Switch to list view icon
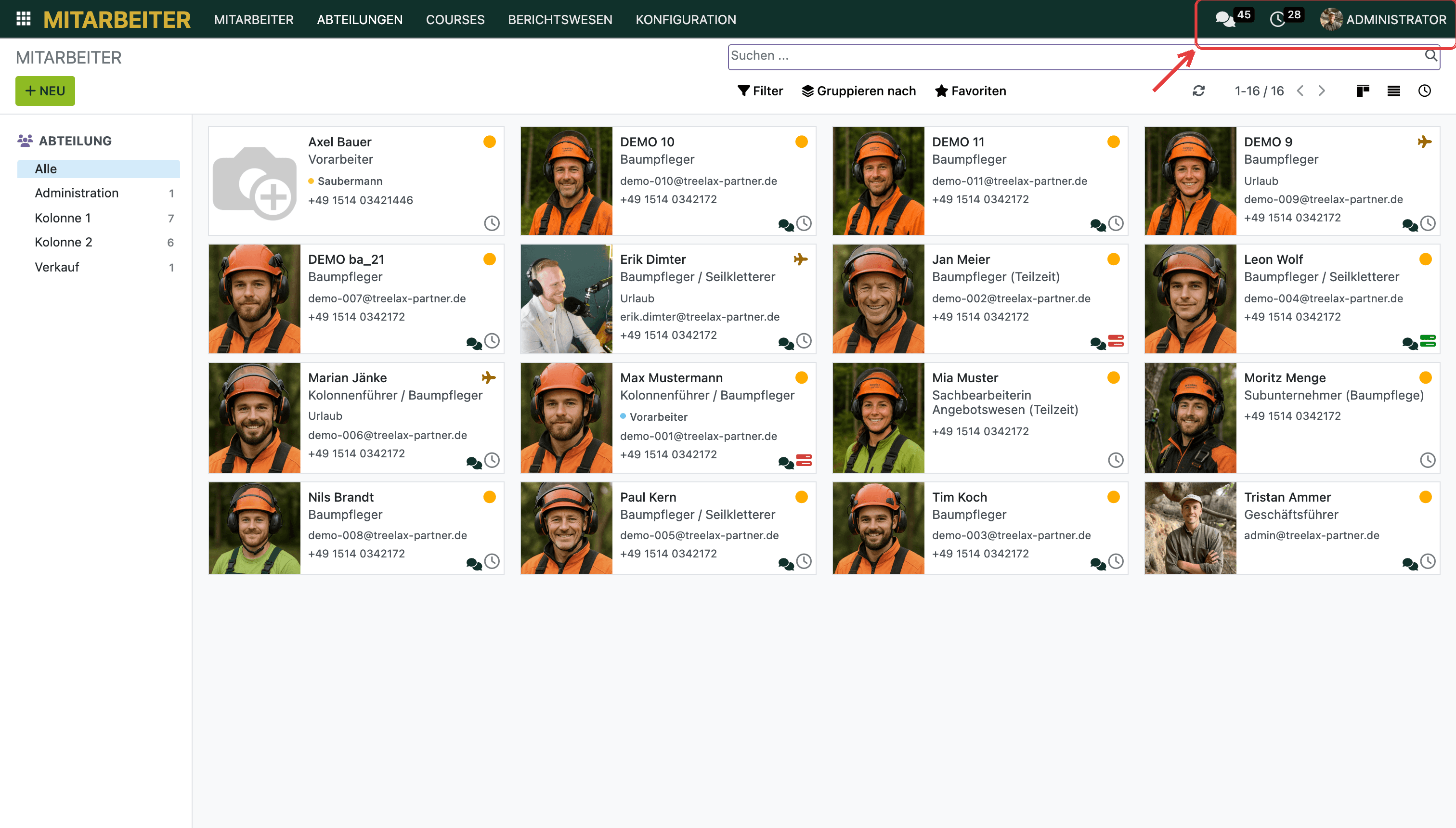Screen dimensions: 1456x828 [x=1393, y=91]
